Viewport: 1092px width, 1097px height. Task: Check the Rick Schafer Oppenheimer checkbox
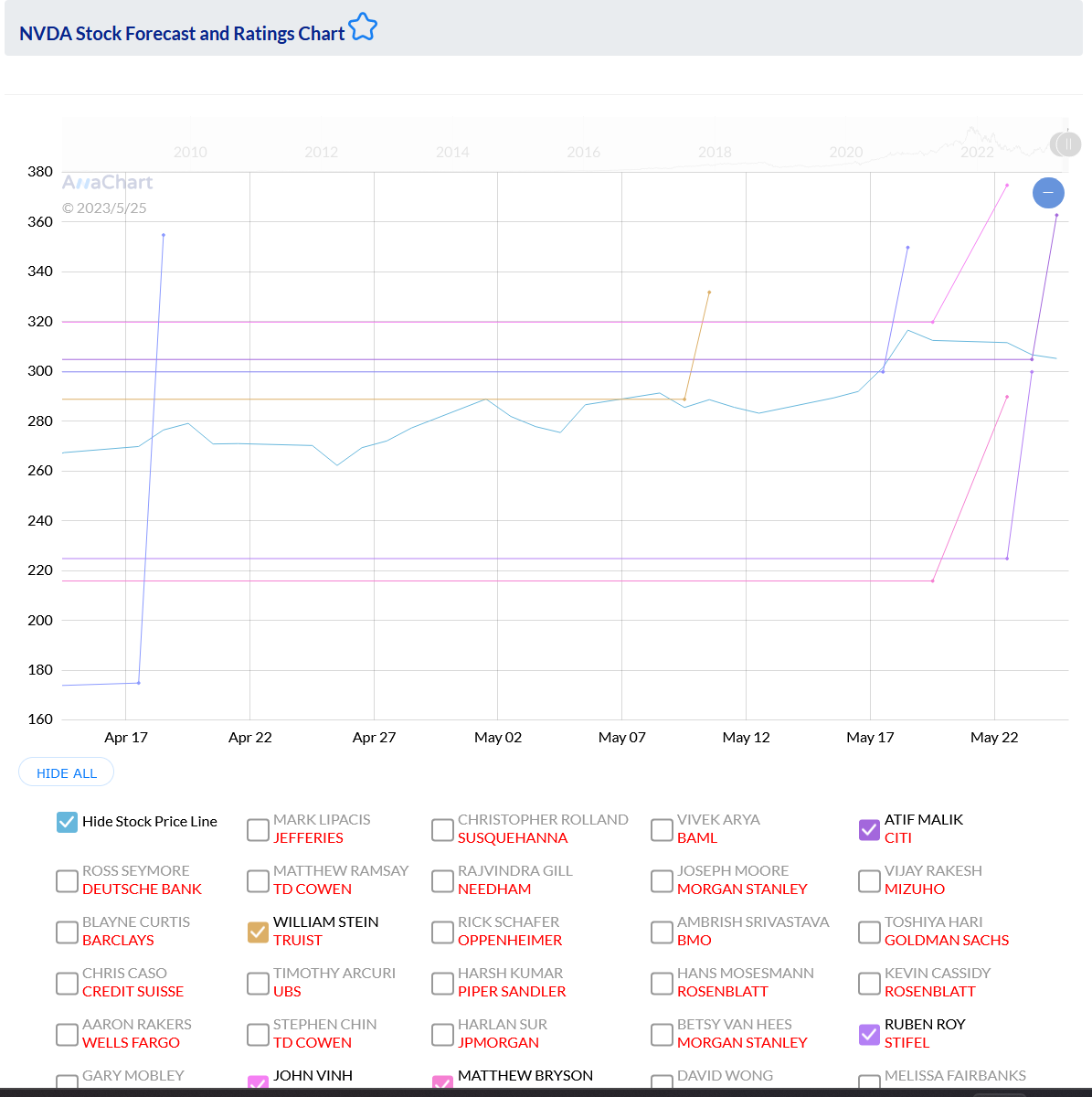click(x=442, y=932)
